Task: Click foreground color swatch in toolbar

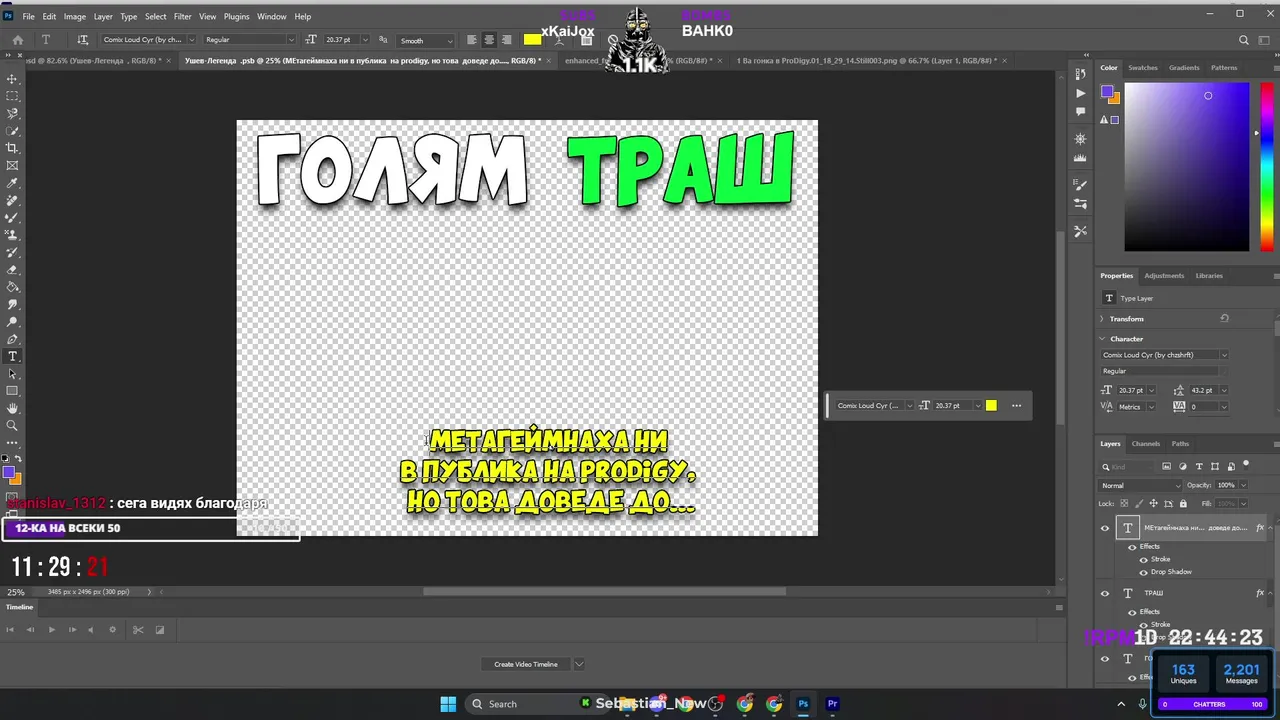Action: tap(8, 472)
